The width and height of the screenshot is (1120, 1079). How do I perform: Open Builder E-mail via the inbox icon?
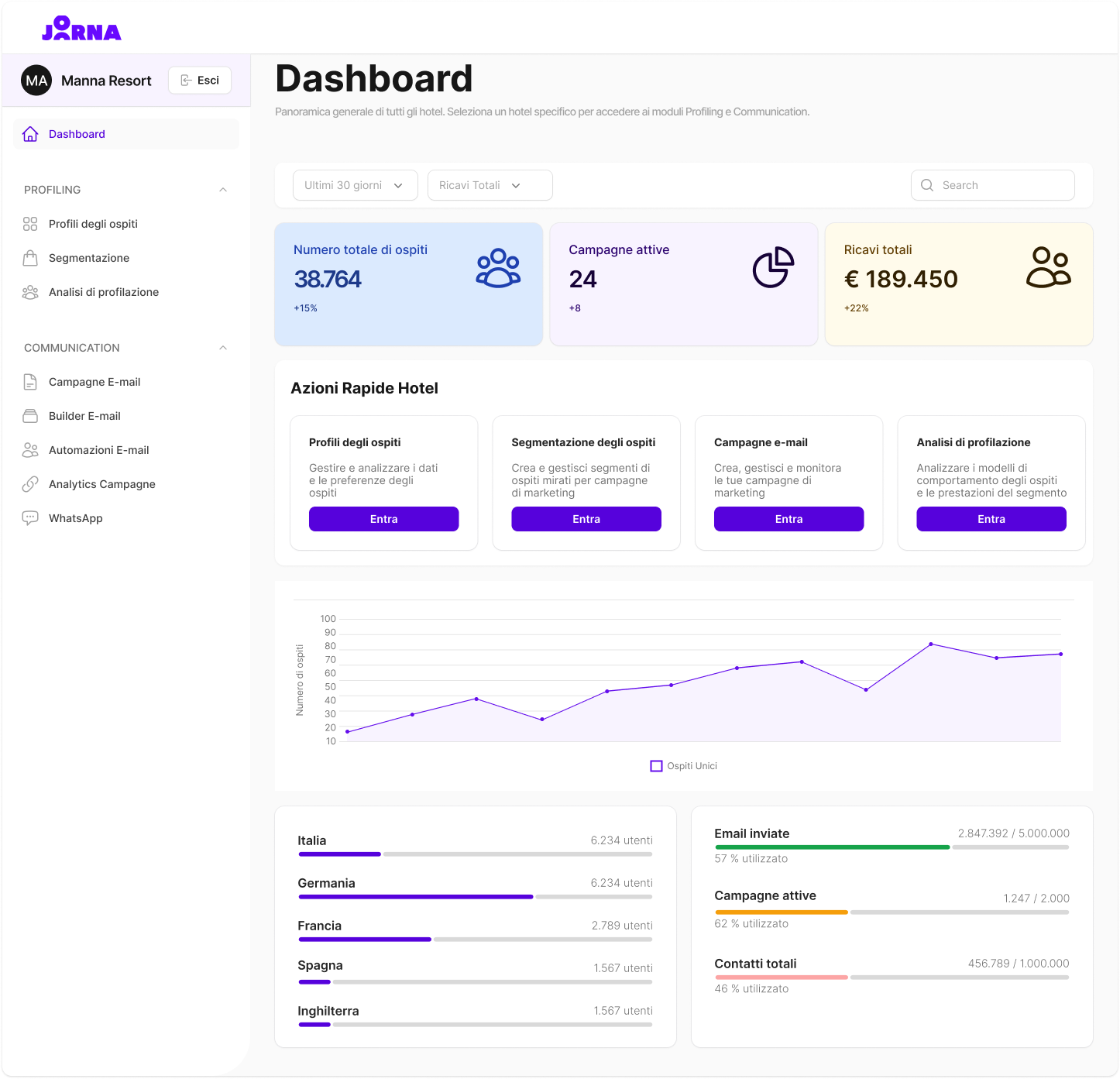(x=30, y=415)
